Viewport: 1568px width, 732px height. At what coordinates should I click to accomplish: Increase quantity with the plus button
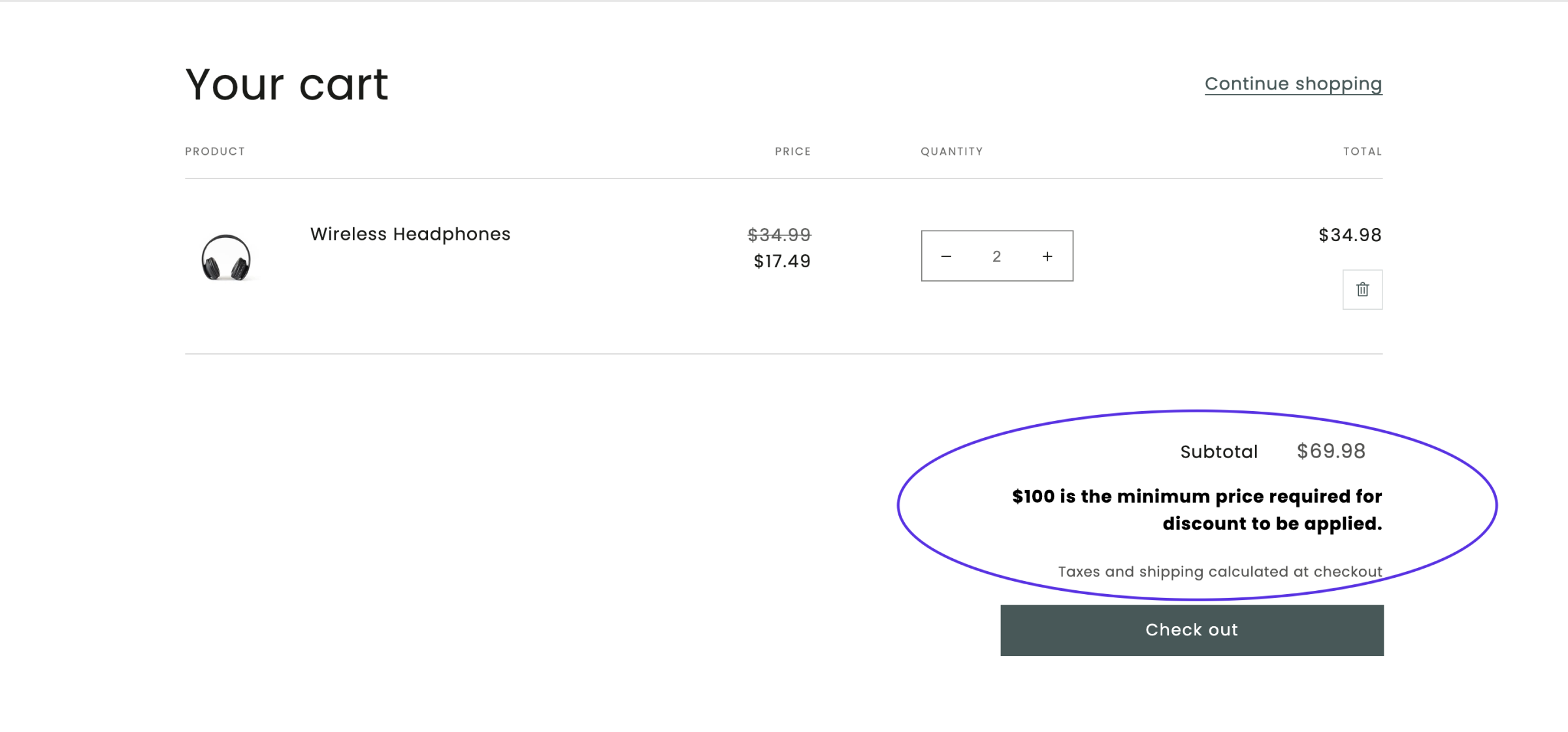(x=1047, y=256)
